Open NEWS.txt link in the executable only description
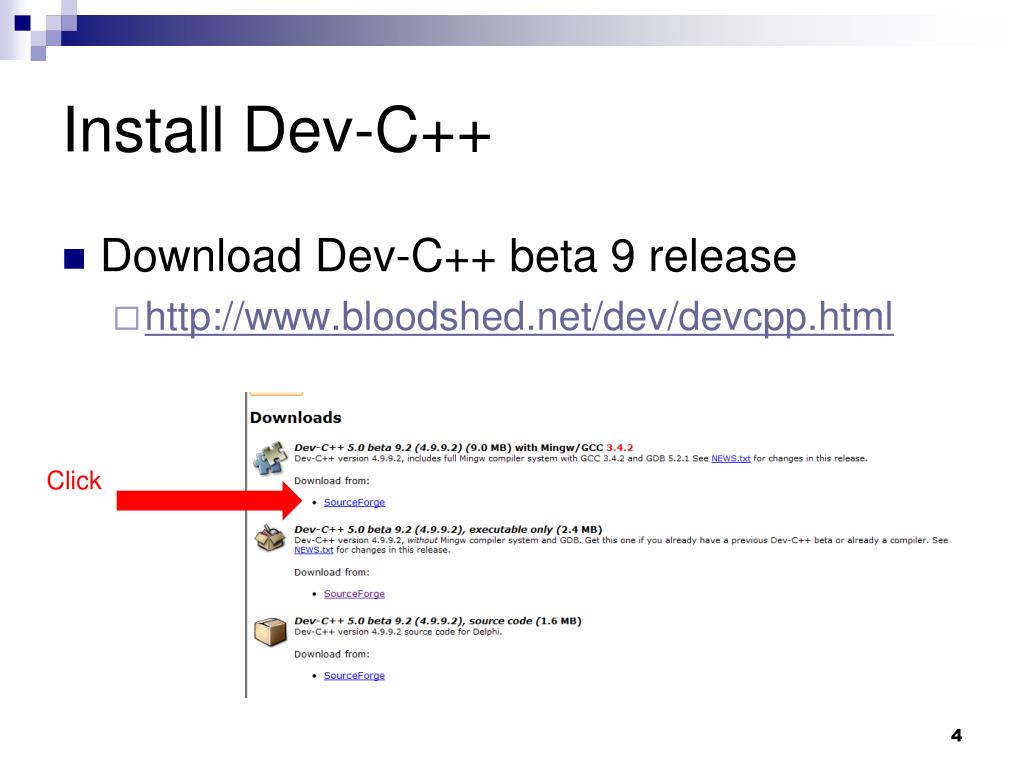1024x768 pixels. 313,550
